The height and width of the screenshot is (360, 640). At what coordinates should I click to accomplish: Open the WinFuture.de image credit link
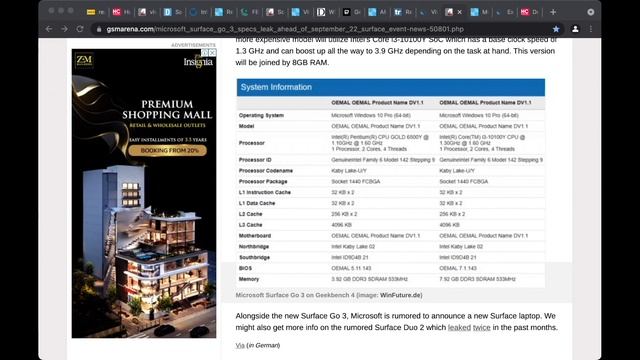click(400, 295)
